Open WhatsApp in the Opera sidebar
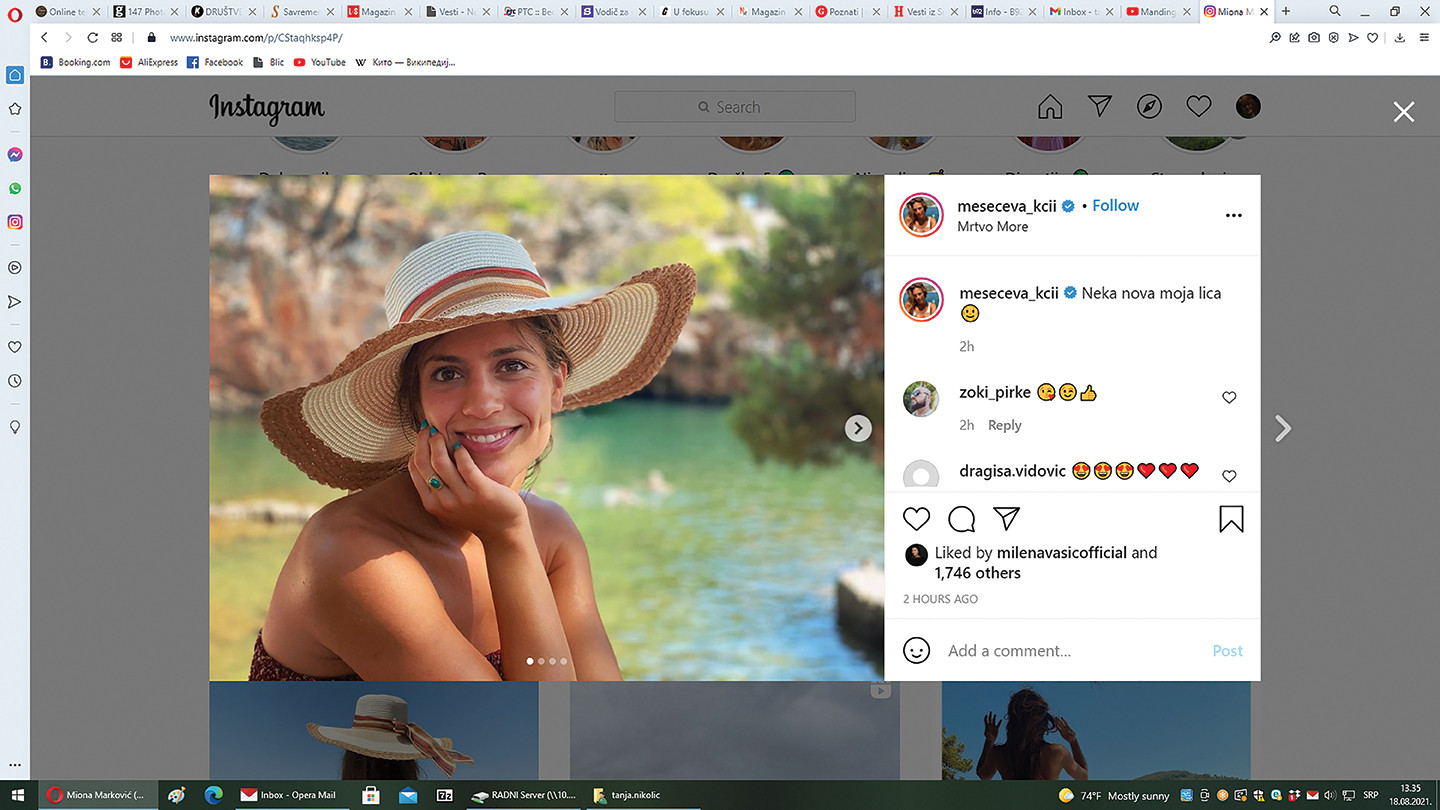This screenshot has width=1440, height=810. point(15,188)
